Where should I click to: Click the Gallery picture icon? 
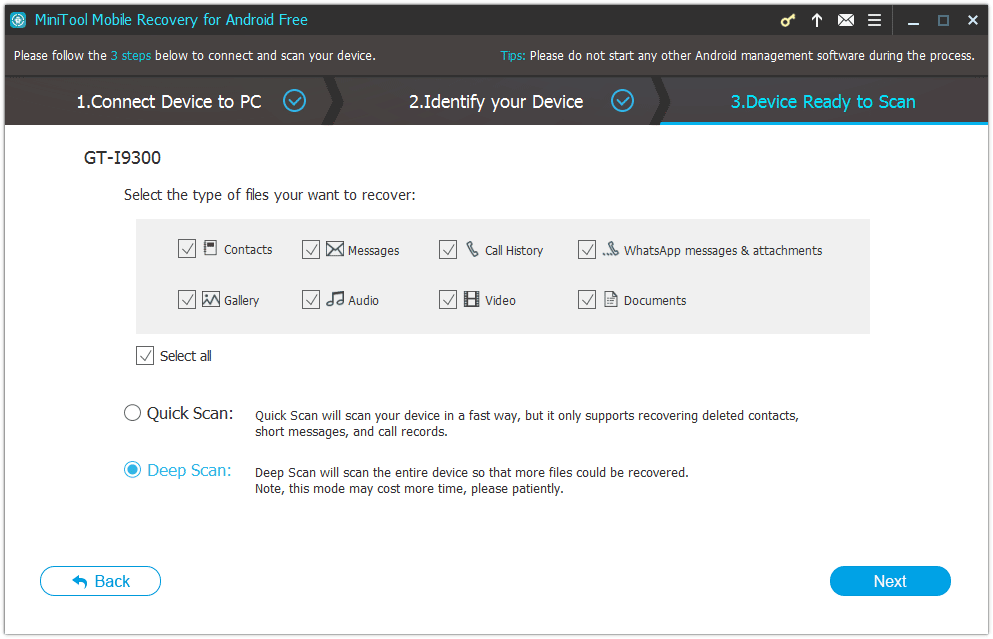pos(211,299)
